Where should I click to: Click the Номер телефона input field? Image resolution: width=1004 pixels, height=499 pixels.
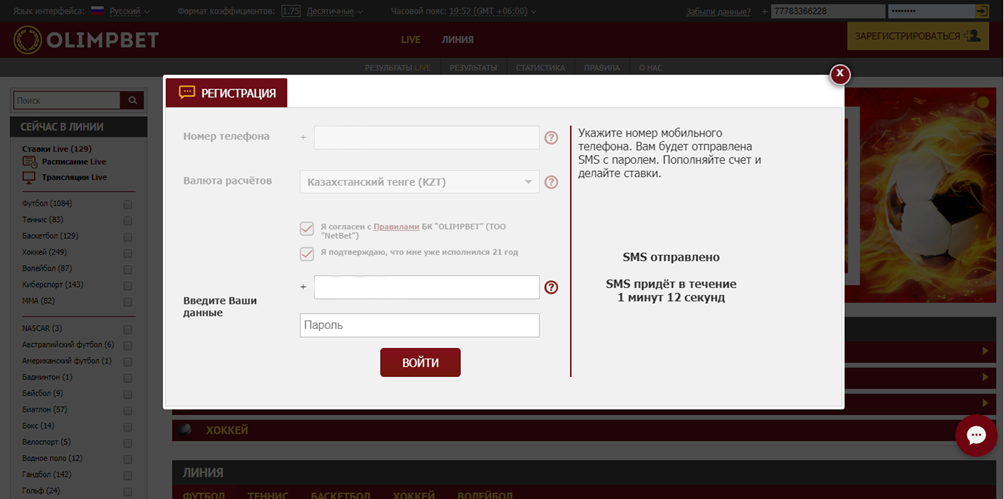click(426, 138)
